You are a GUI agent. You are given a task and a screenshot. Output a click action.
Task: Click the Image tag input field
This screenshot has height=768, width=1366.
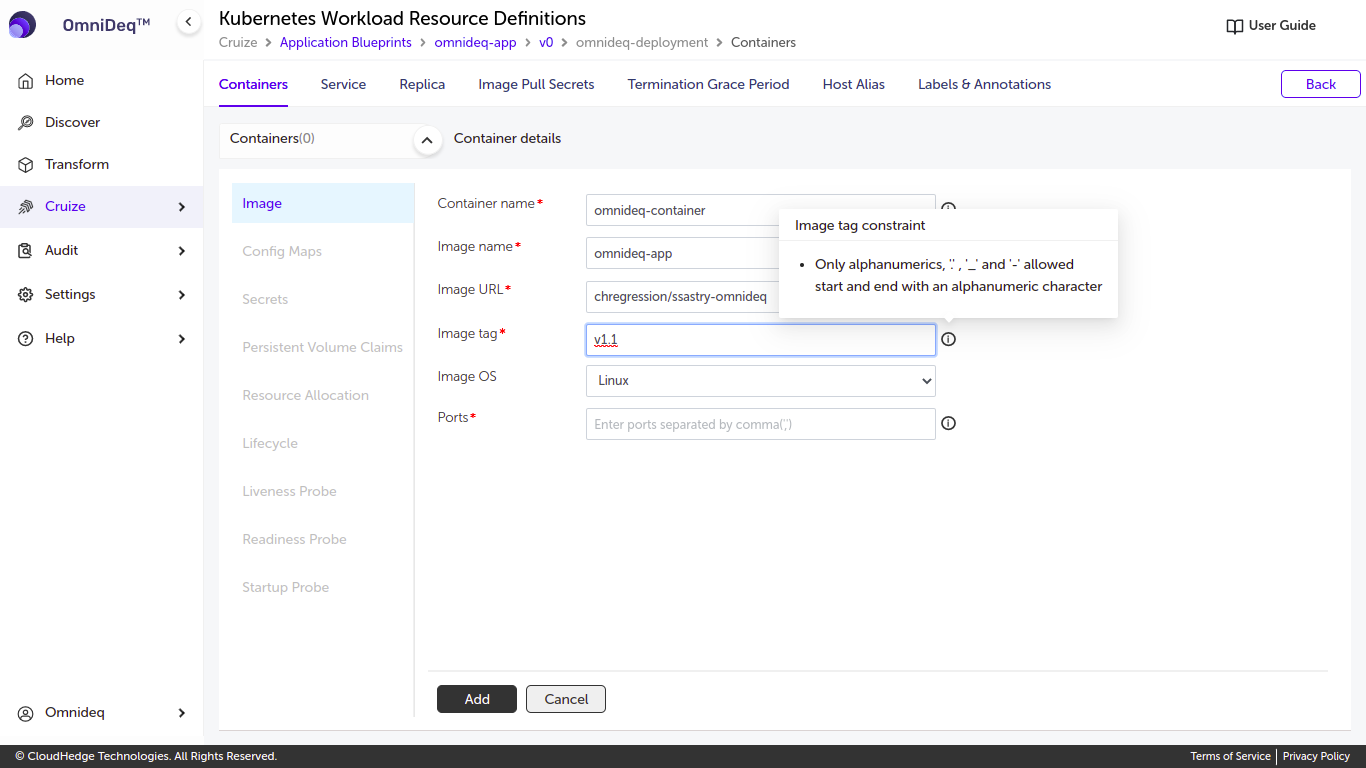coord(761,340)
